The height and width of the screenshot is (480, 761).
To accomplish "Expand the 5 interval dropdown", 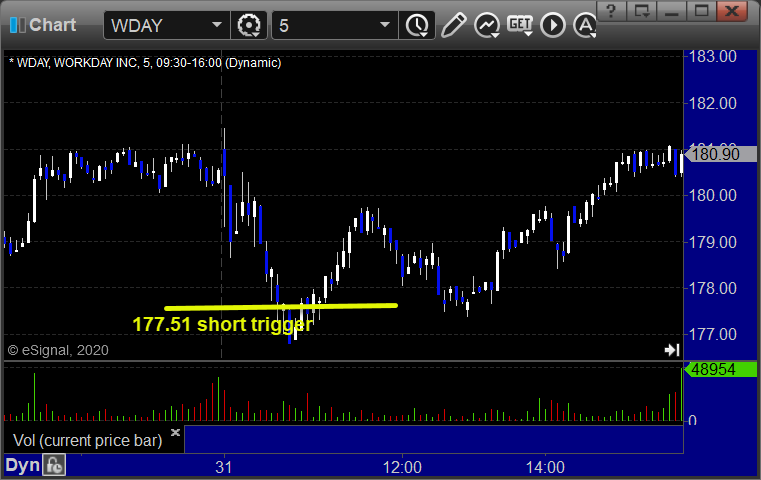I will pyautogui.click(x=384, y=25).
